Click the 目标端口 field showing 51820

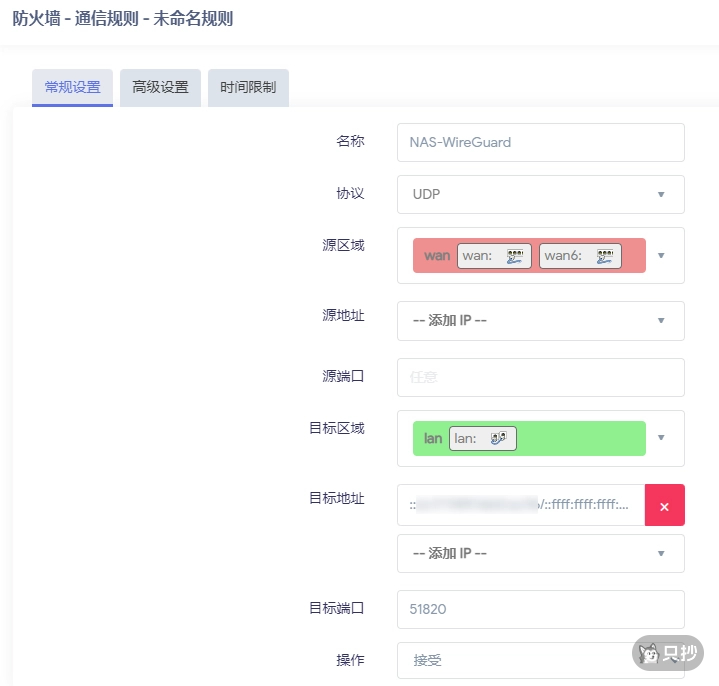click(541, 609)
